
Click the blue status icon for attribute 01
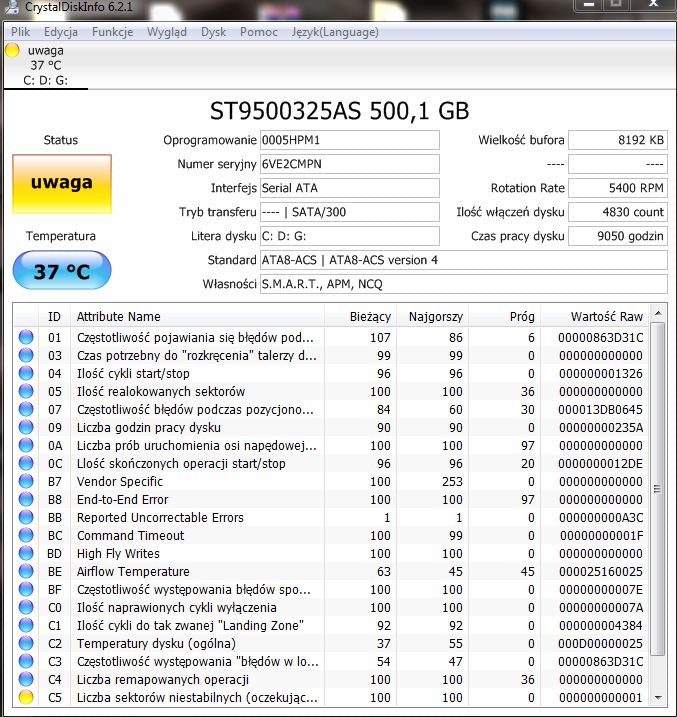[26, 337]
